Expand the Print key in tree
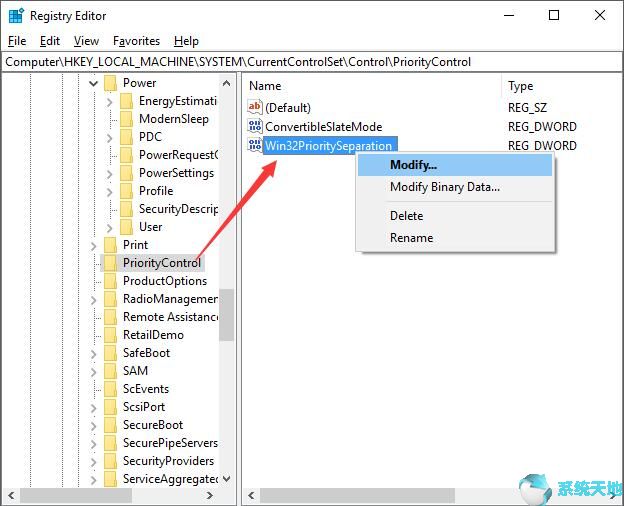This screenshot has height=506, width=624. (x=94, y=245)
